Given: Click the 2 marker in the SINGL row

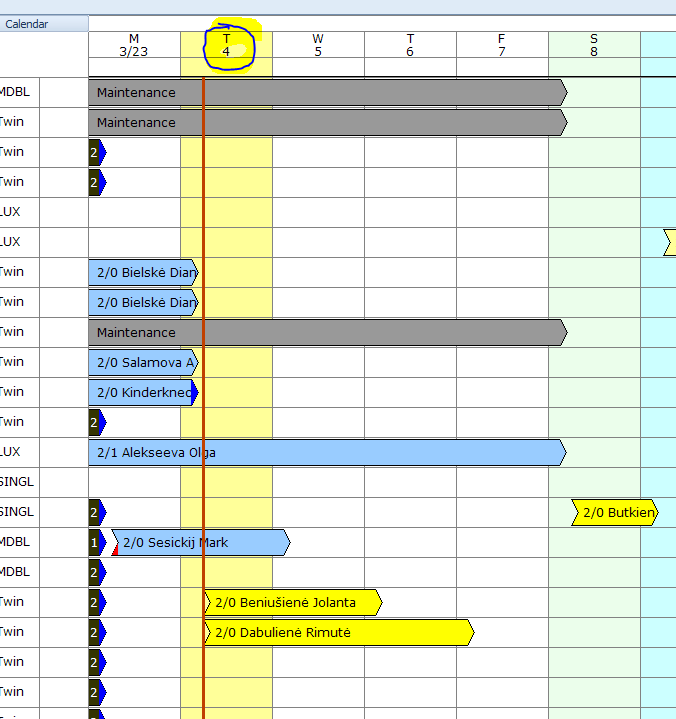Looking at the screenshot, I should click(95, 513).
